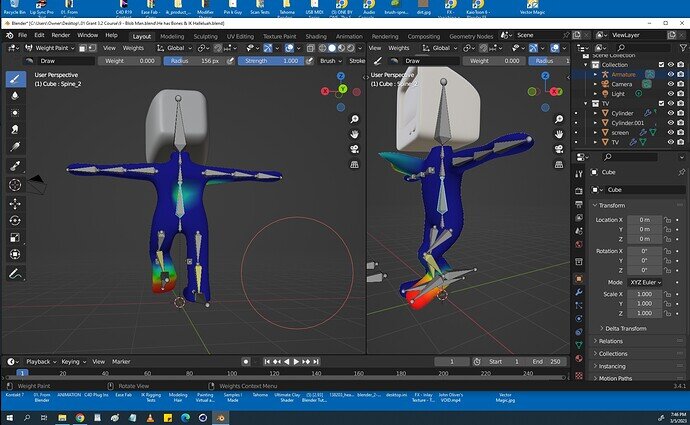This screenshot has width=690, height=425.
Task: Open the Tool properties tab (wrench icon)
Action: tap(579, 174)
